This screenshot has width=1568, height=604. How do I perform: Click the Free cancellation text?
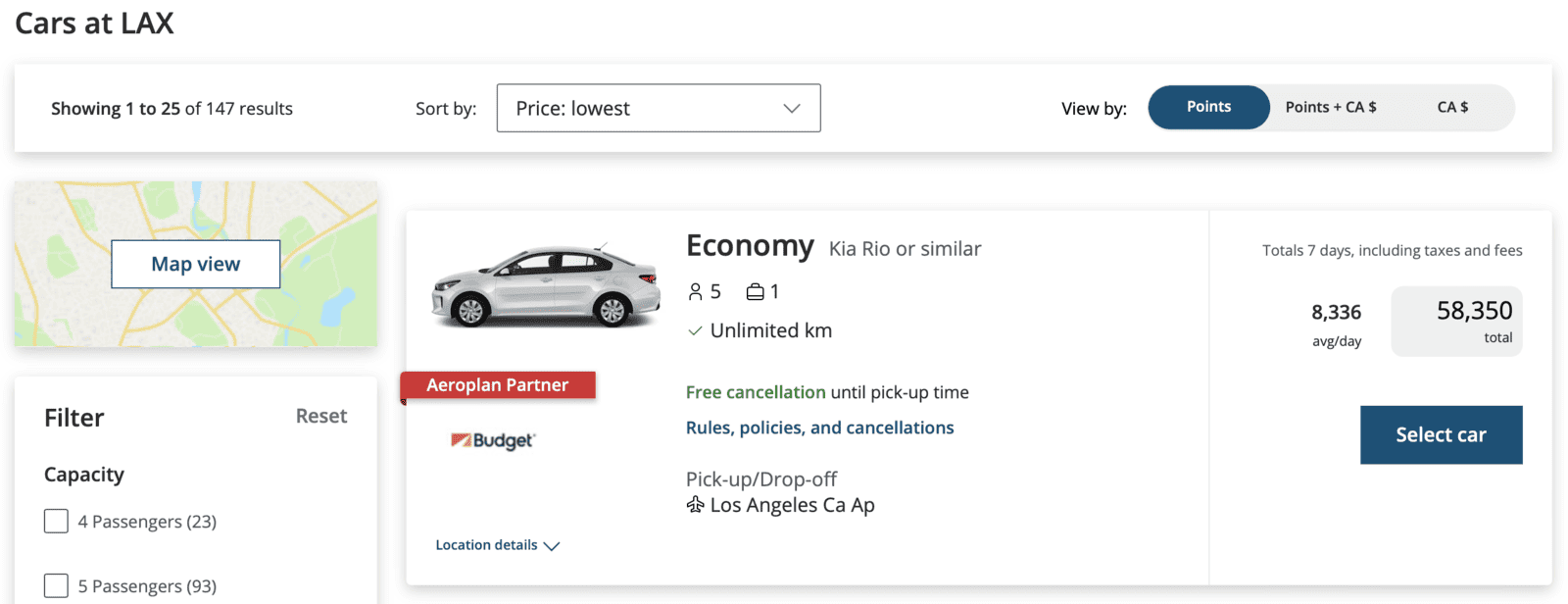(756, 392)
